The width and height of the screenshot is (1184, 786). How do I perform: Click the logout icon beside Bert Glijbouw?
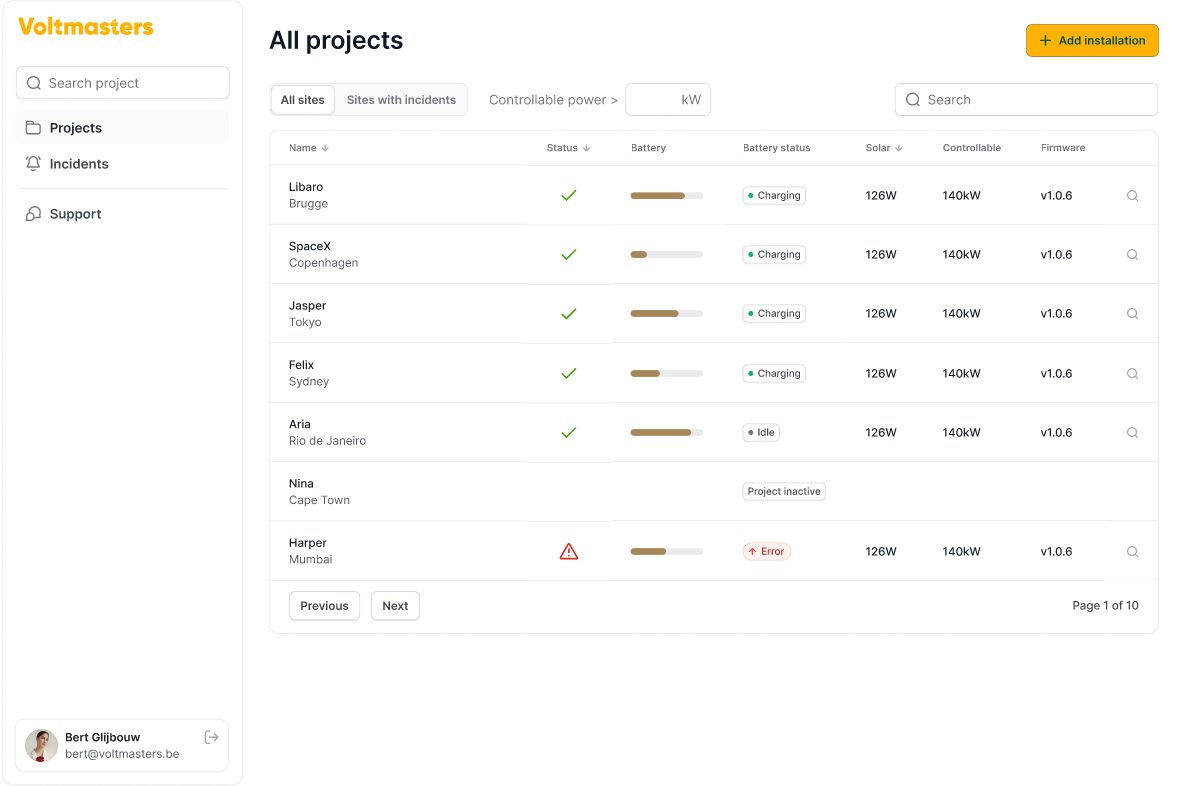(x=211, y=737)
